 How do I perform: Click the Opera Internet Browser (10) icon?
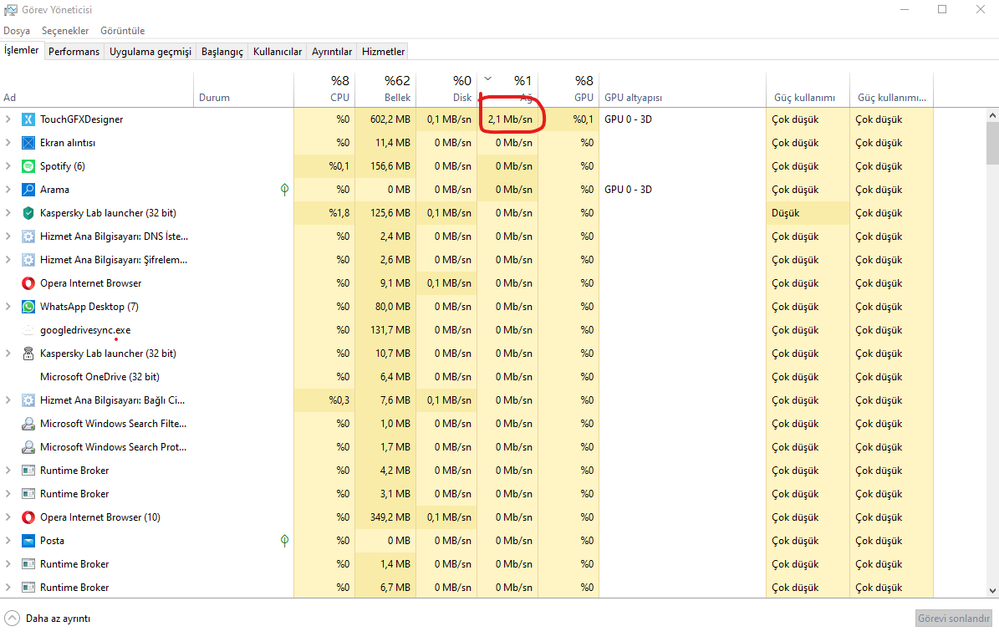tap(28, 517)
